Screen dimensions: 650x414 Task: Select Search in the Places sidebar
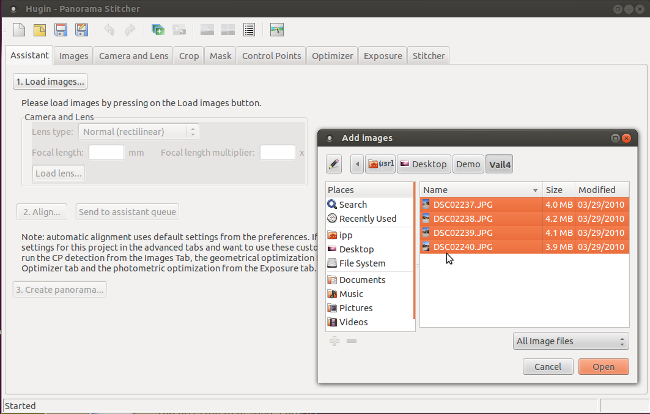352,205
